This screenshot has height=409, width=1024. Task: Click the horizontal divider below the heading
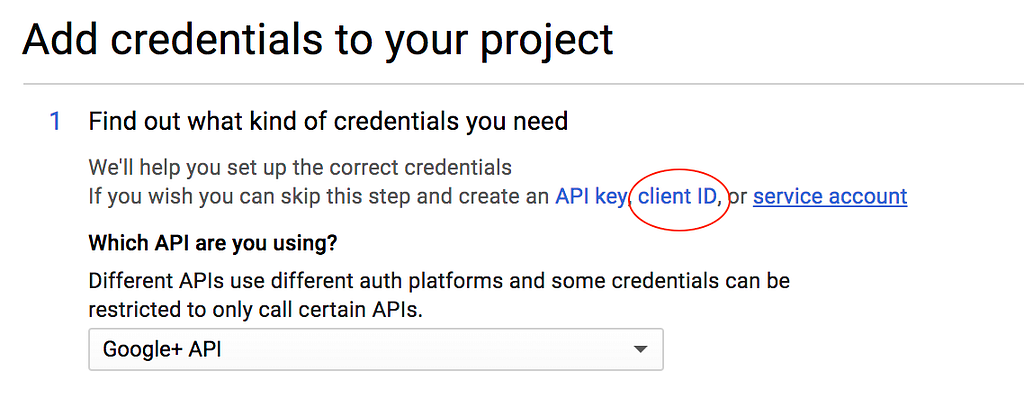523,84
